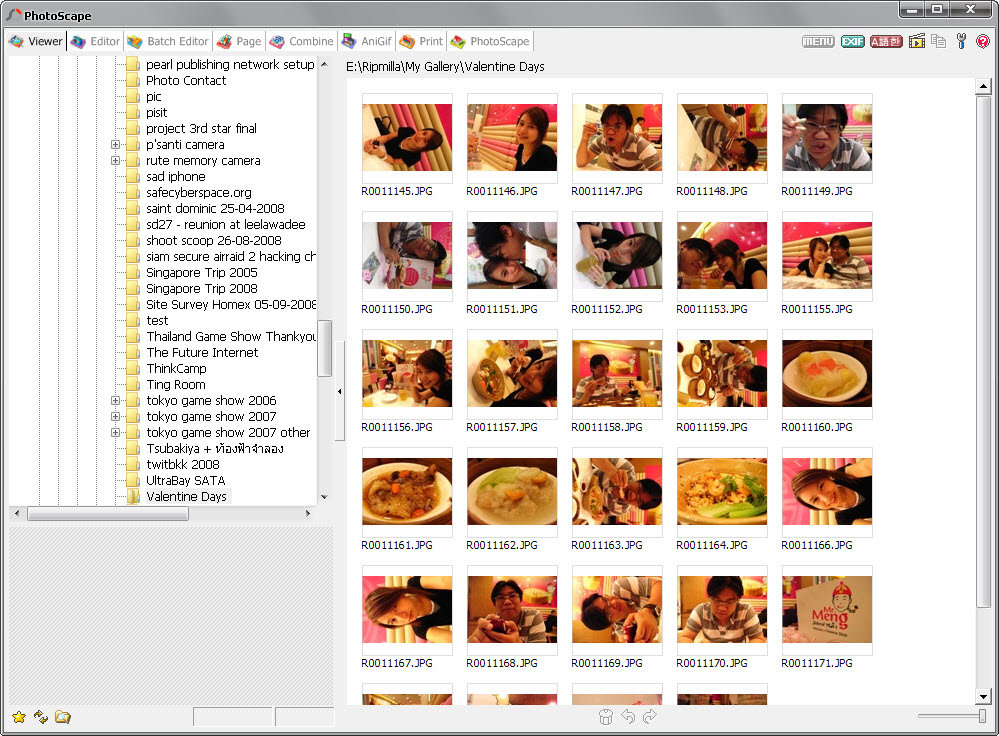The width and height of the screenshot is (999, 736).
Task: Click the open folder explorer icon
Action: coord(62,717)
